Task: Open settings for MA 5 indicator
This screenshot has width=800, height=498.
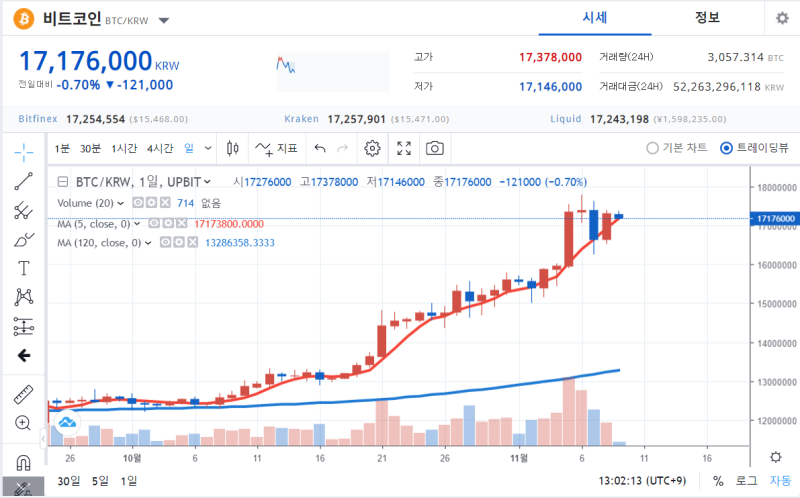Action: click(168, 223)
